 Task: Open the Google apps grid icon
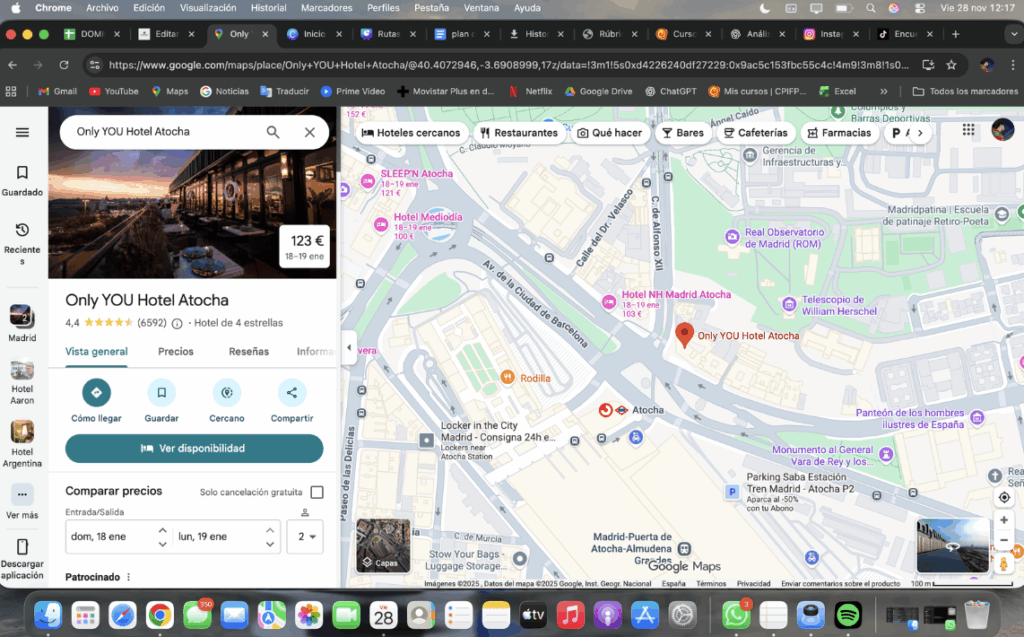point(968,130)
